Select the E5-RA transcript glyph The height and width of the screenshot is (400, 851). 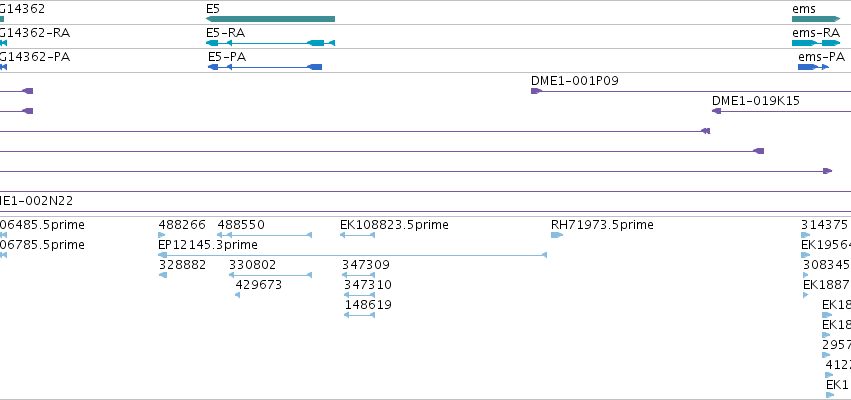(270, 43)
